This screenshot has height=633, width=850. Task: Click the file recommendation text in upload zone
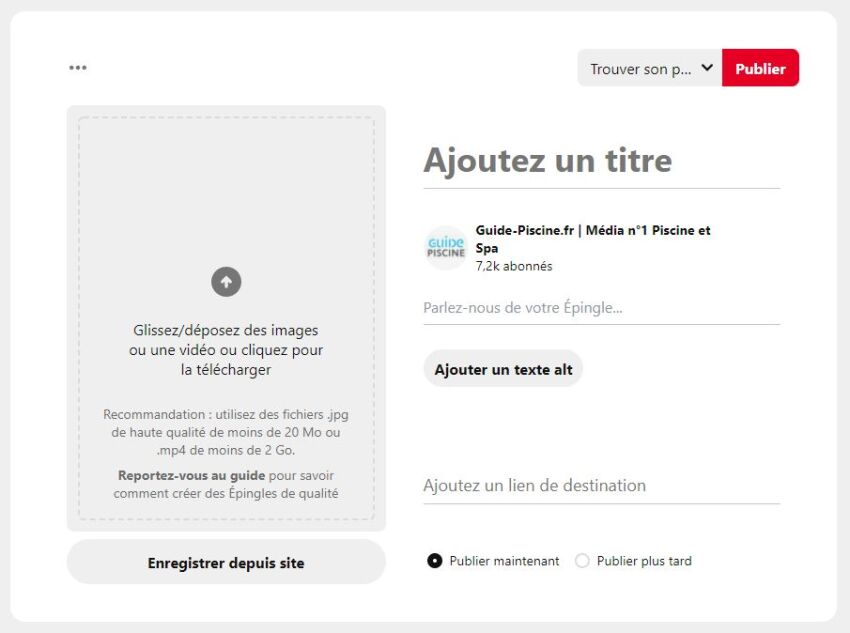(226, 432)
